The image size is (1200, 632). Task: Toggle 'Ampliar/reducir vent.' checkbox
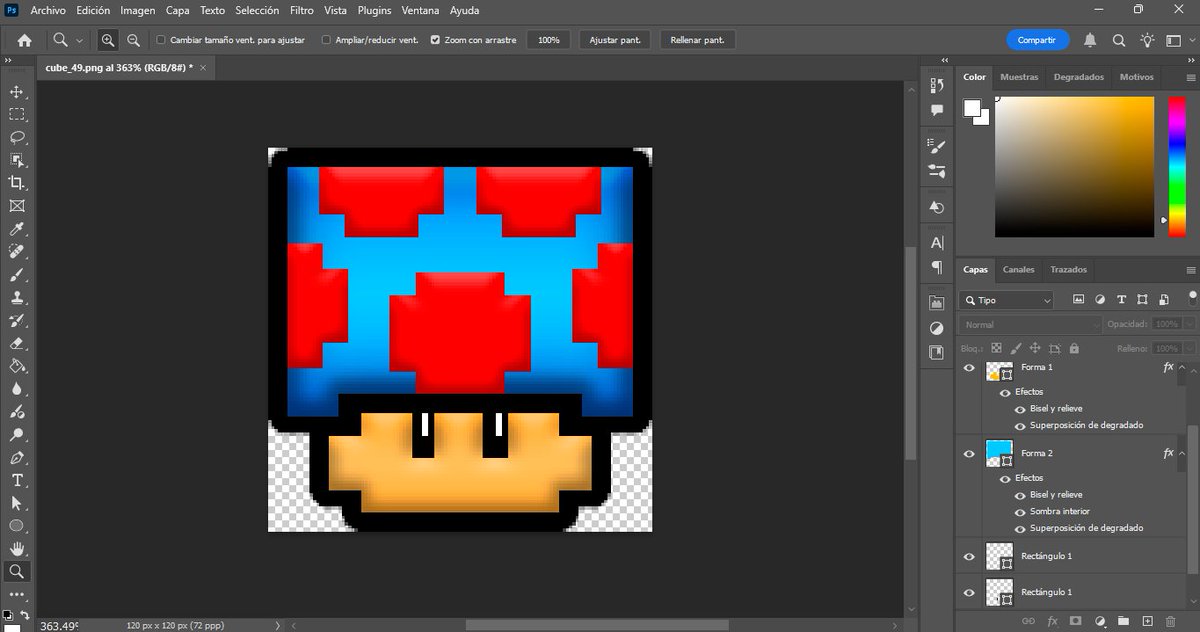326,40
